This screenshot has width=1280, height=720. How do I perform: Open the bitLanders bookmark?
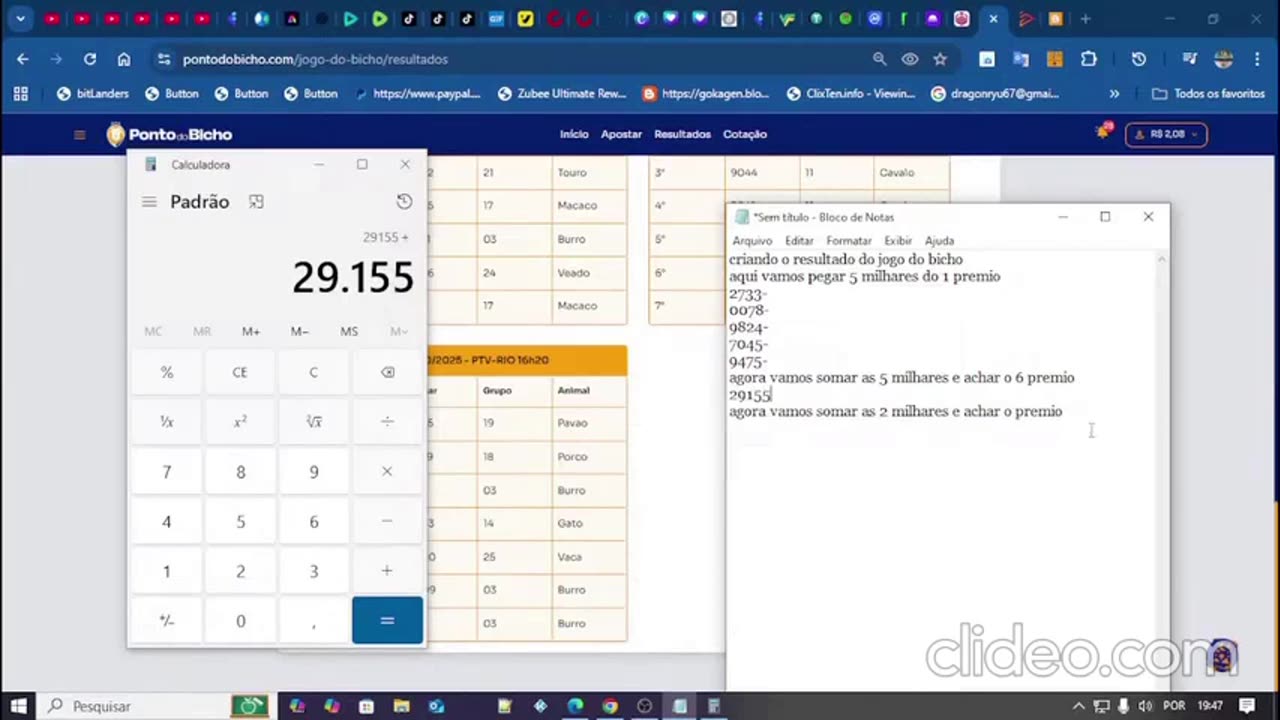pyautogui.click(x=93, y=93)
